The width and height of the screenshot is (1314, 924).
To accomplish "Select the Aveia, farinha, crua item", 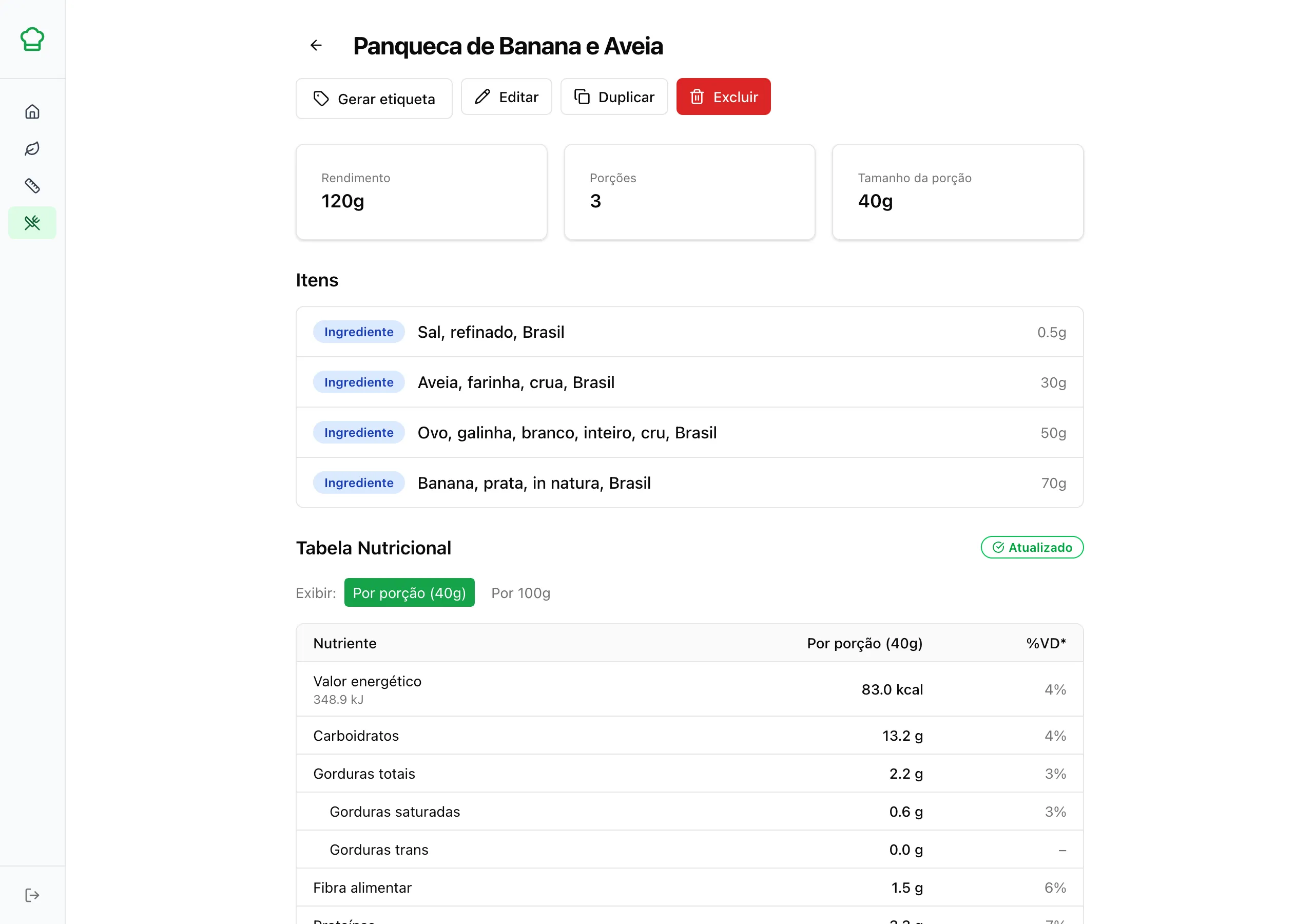I will click(x=689, y=382).
